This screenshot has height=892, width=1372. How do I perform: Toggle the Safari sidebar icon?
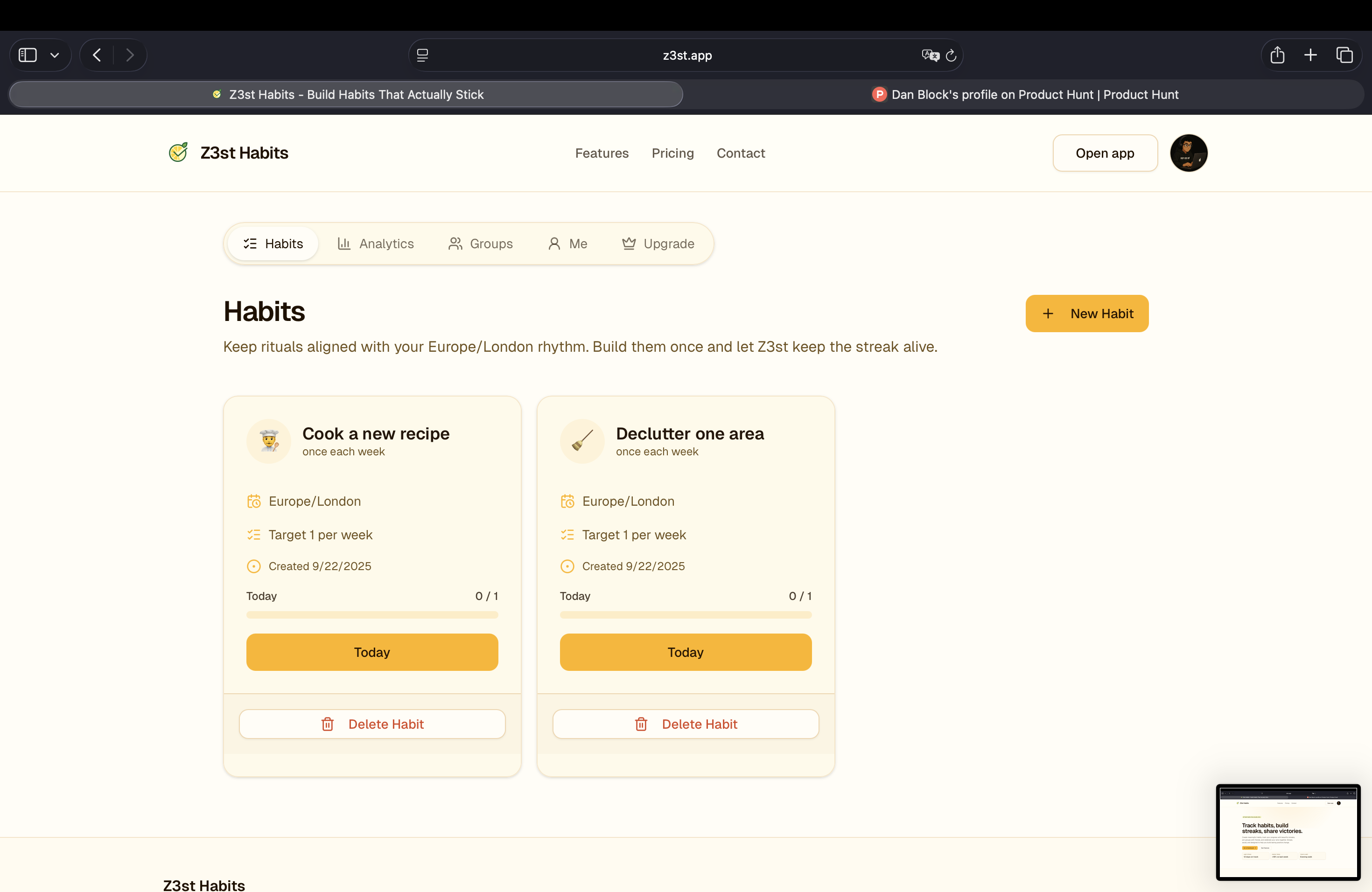click(28, 56)
